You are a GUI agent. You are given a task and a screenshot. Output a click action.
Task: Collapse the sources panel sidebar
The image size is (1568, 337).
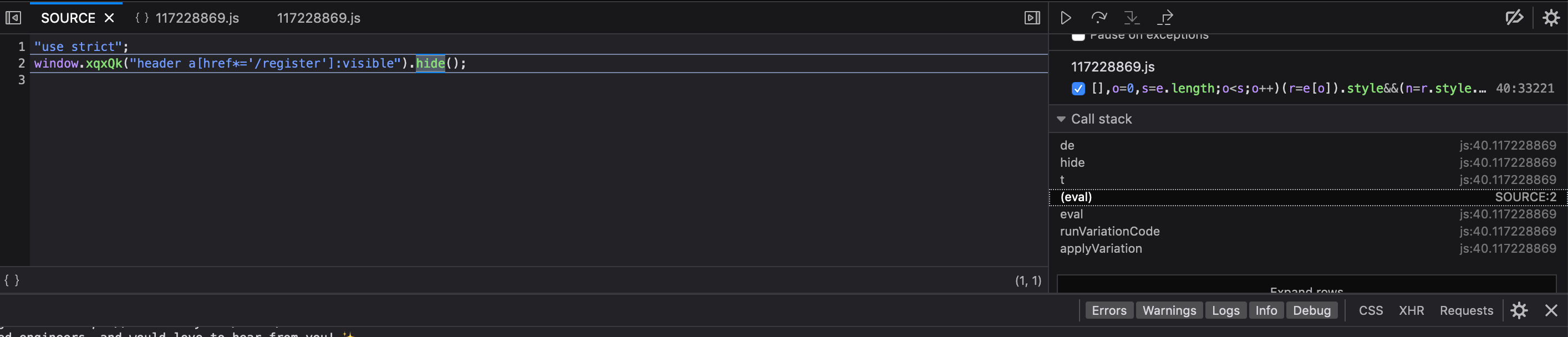tap(13, 18)
